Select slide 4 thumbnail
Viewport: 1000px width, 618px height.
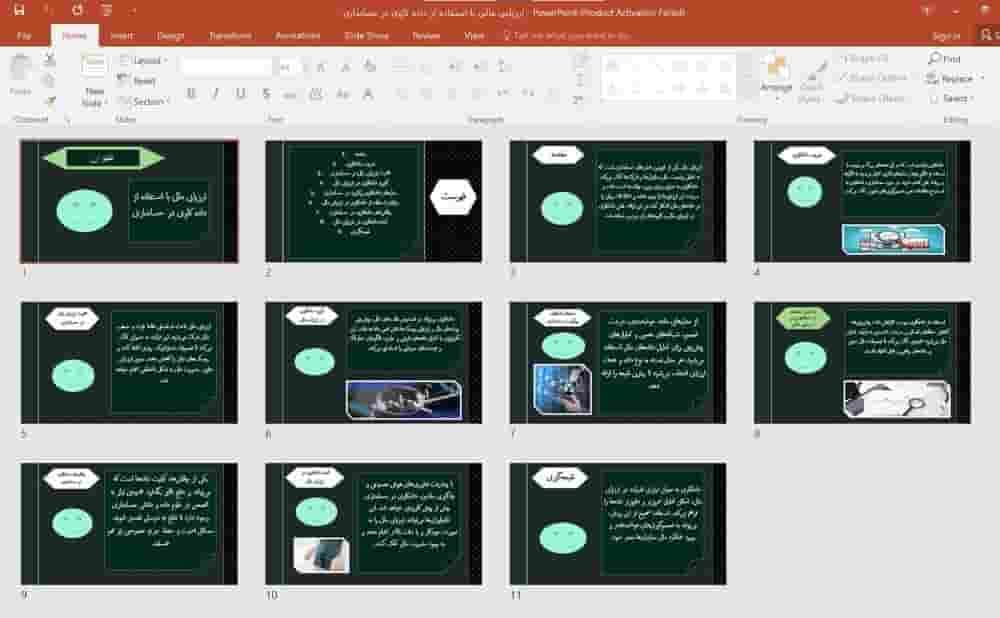(x=862, y=202)
